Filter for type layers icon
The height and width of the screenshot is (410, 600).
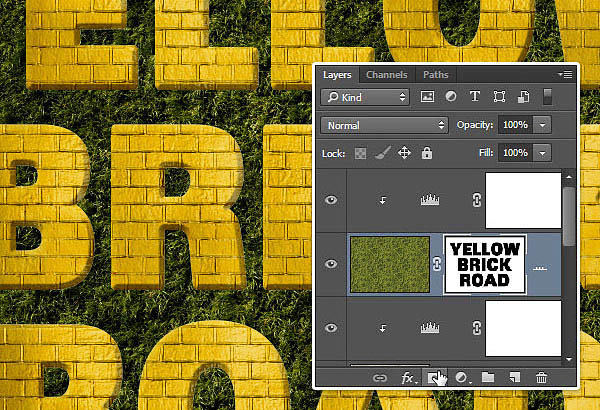click(x=475, y=96)
